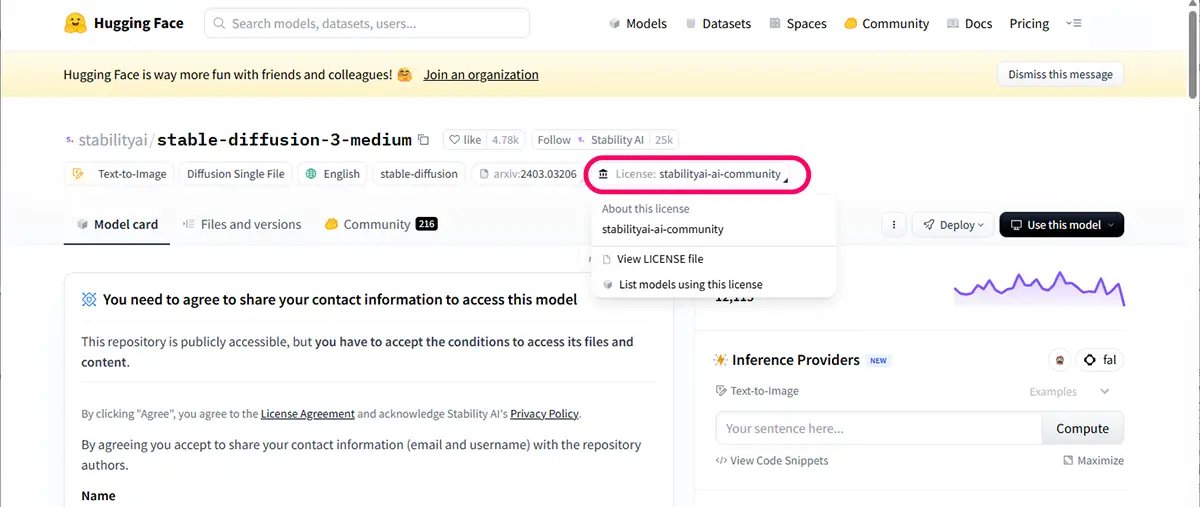The width and height of the screenshot is (1200, 507).
Task: Click the 25k followers count
Action: [664, 140]
